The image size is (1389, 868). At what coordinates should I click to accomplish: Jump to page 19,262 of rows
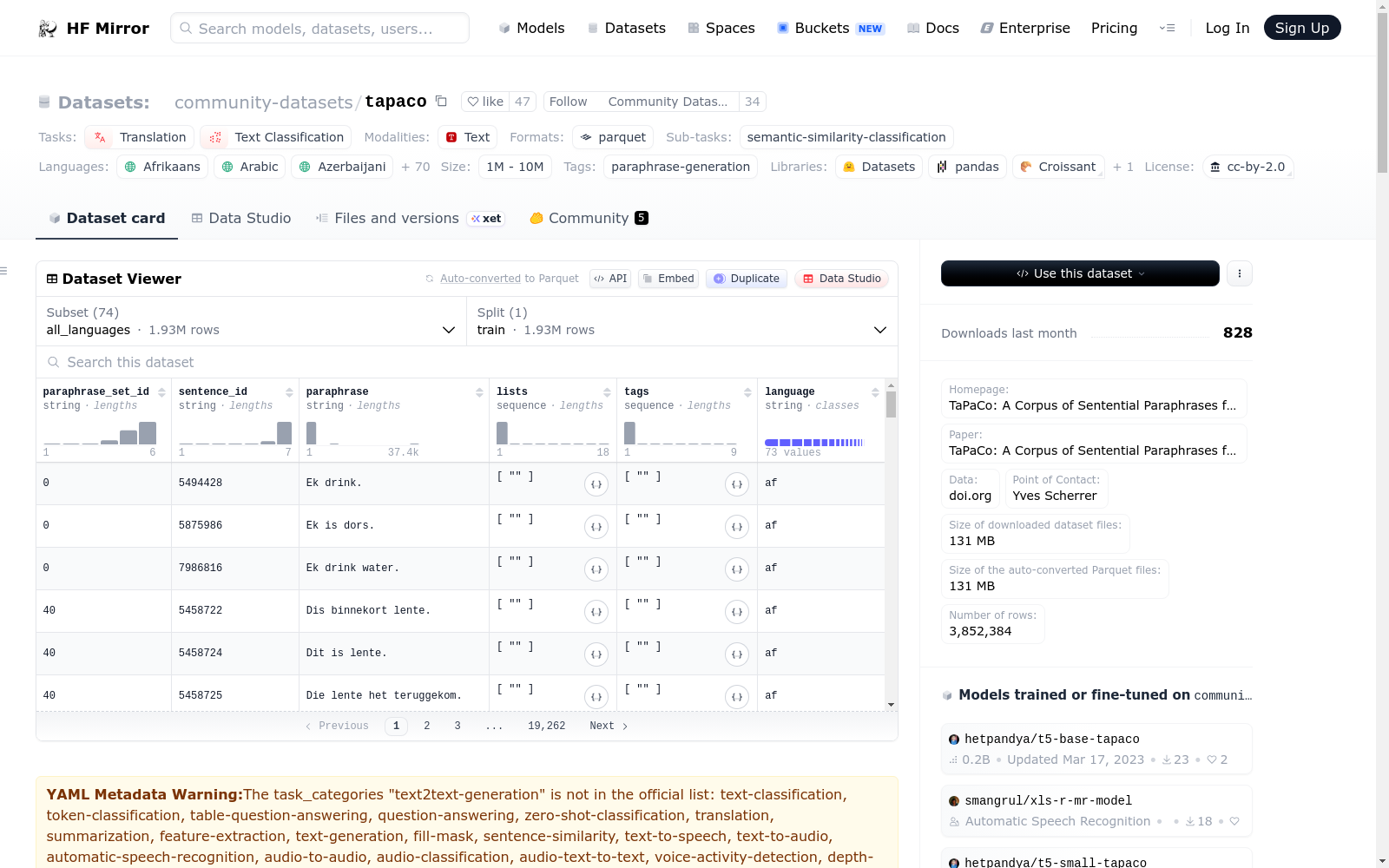coord(547,727)
